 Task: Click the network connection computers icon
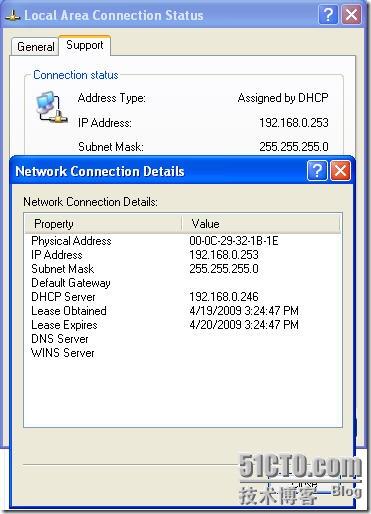[51, 107]
